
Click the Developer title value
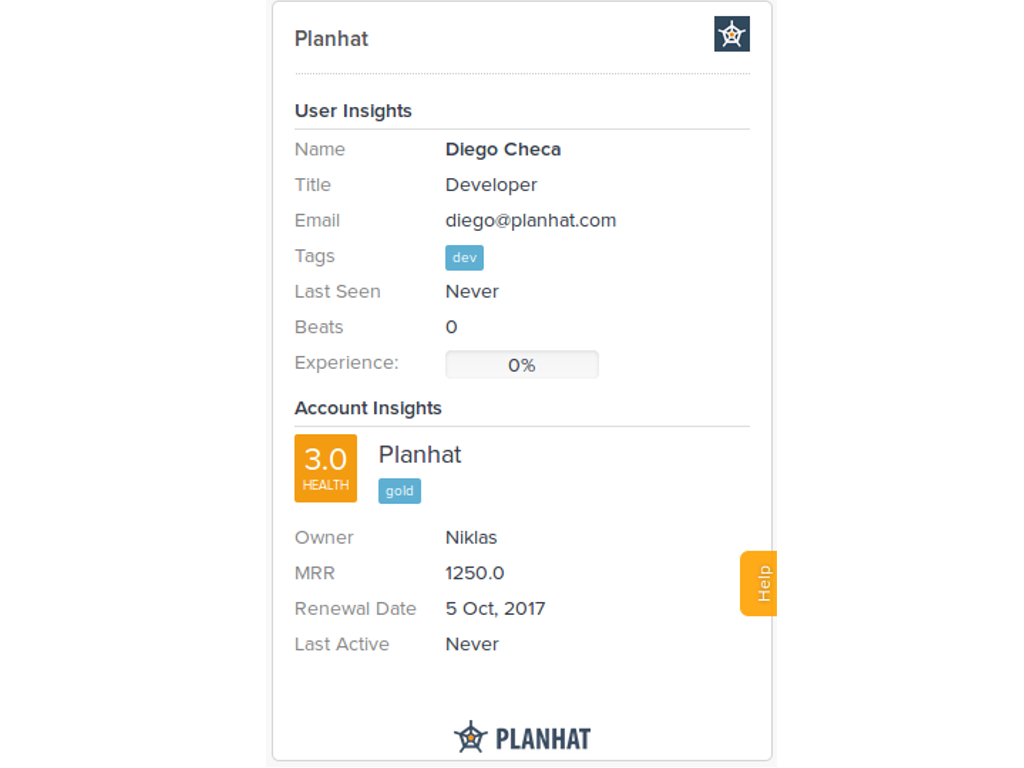(491, 185)
